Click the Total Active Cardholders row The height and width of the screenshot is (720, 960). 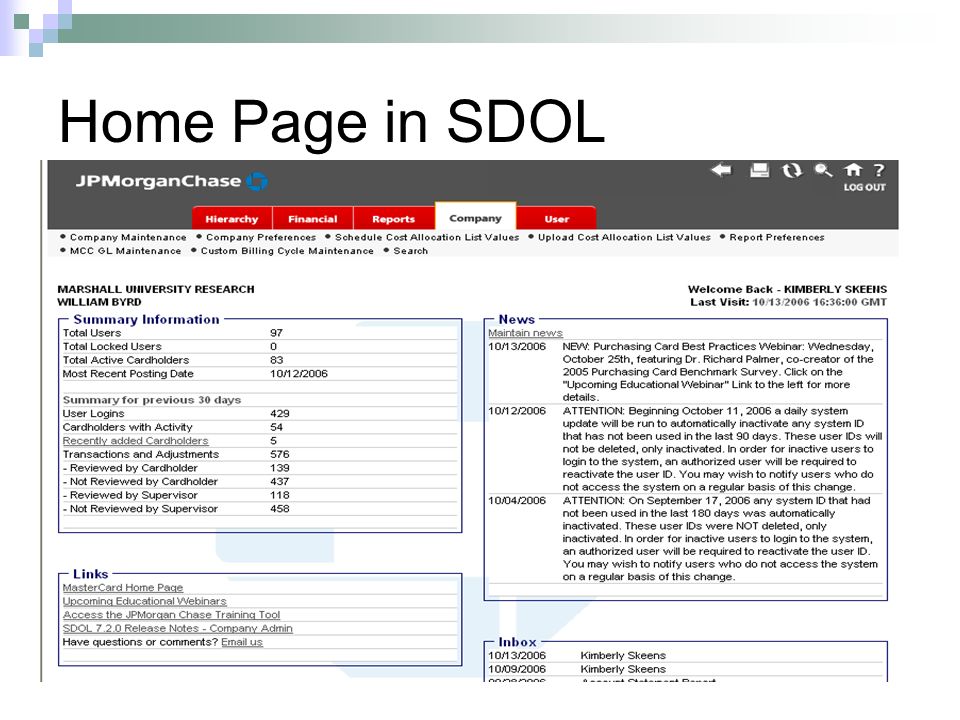click(x=260, y=360)
